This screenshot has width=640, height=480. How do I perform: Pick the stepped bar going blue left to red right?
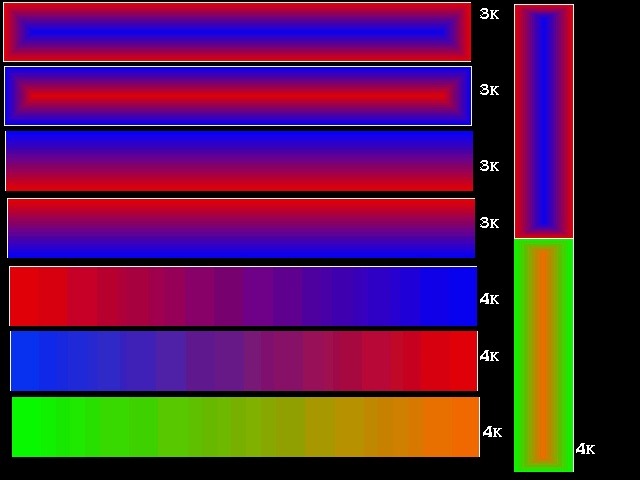click(x=244, y=361)
